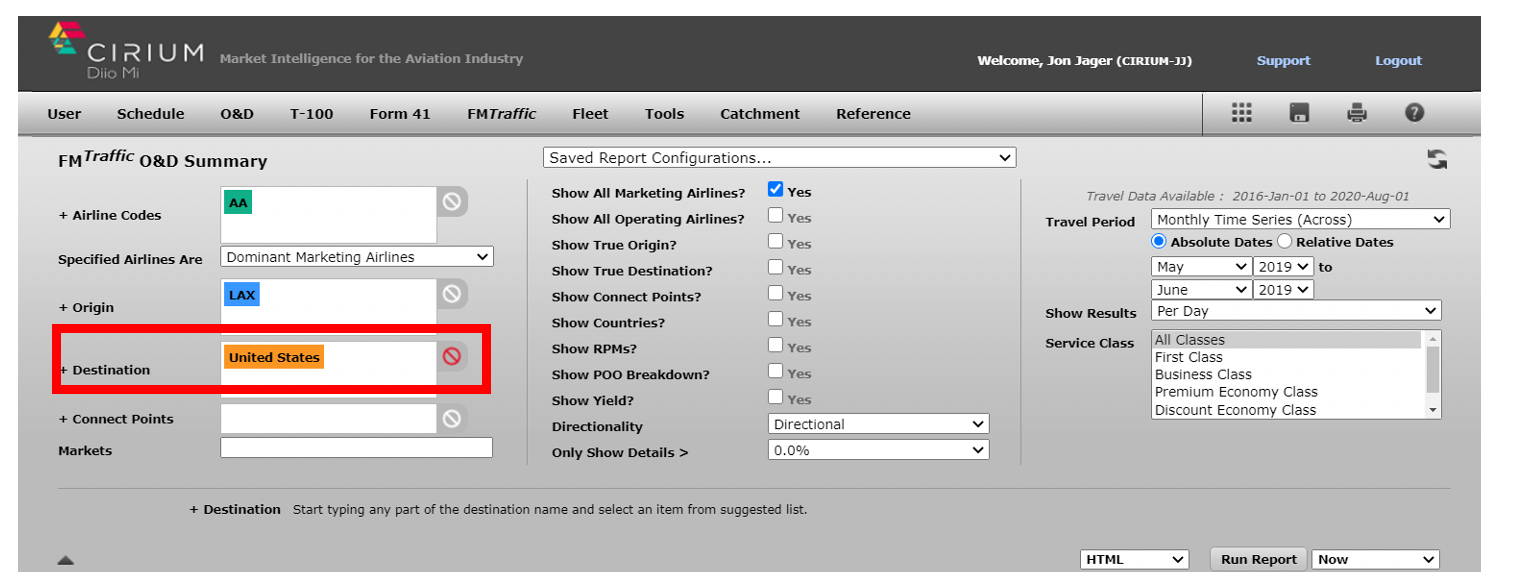Screen dimensions: 1514x588
Task: Click the + Airline Codes label
Action: [x=110, y=215]
